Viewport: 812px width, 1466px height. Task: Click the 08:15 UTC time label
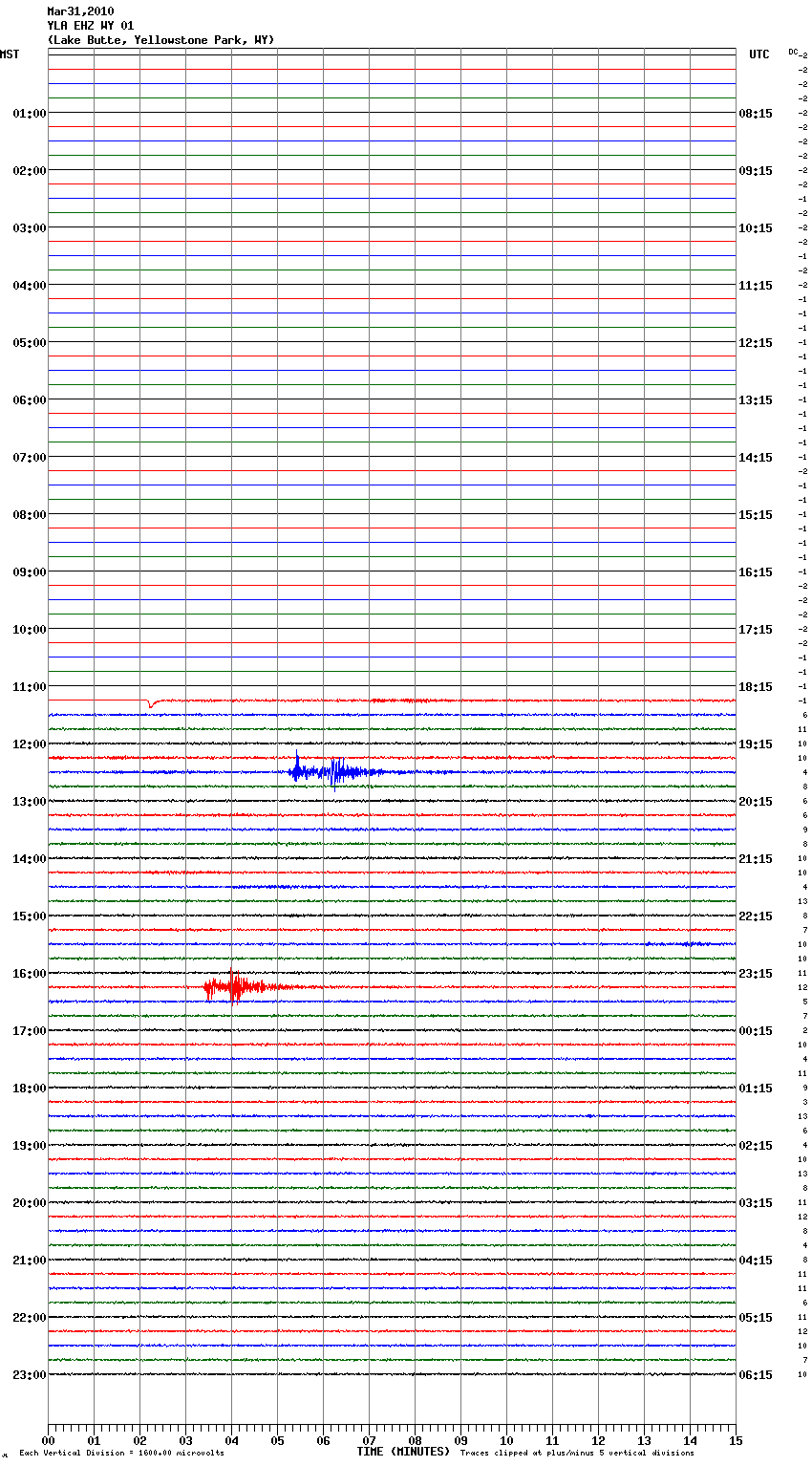click(x=756, y=113)
